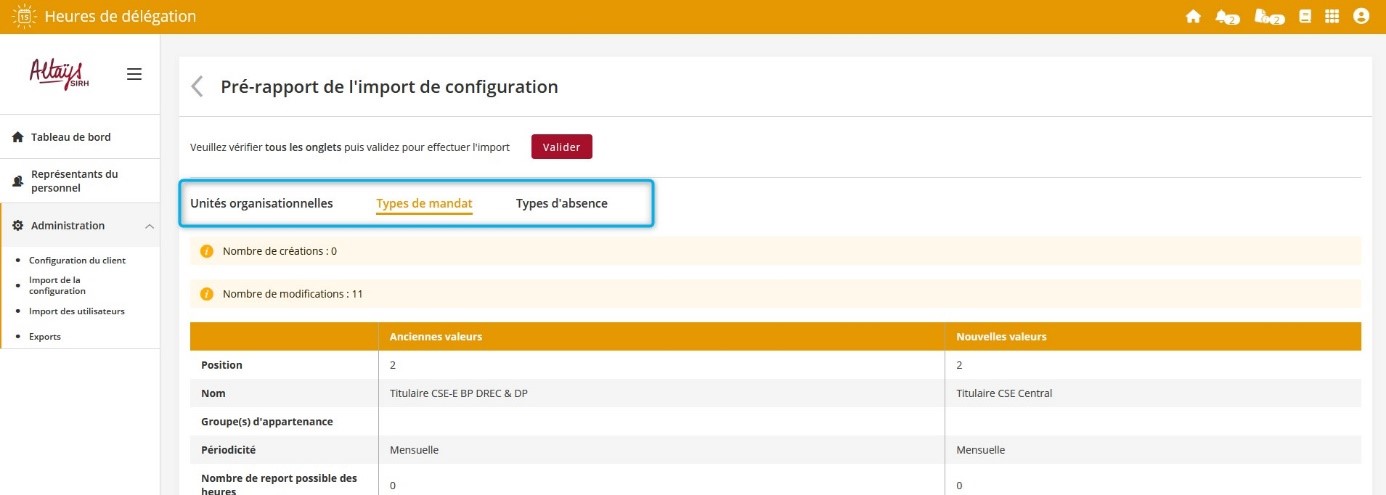Select the Types de mandat tab
This screenshot has height=495, width=1386.
pos(424,203)
